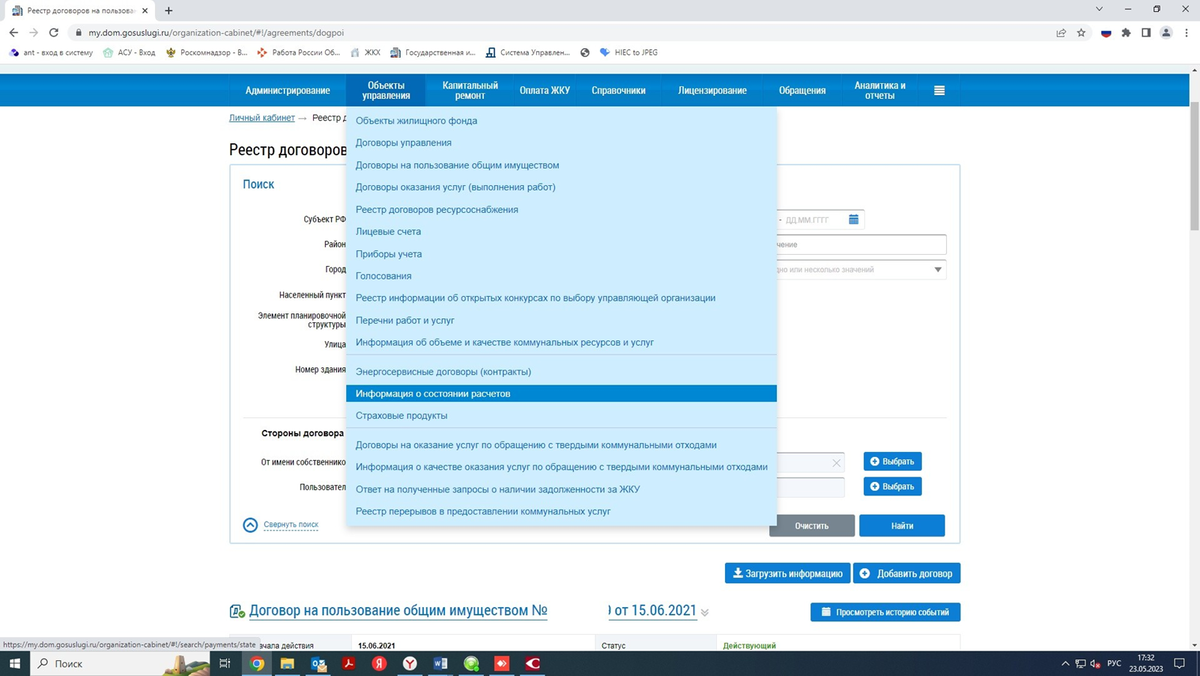The image size is (1200, 676).
Task: Click the Найти search button
Action: (x=902, y=525)
